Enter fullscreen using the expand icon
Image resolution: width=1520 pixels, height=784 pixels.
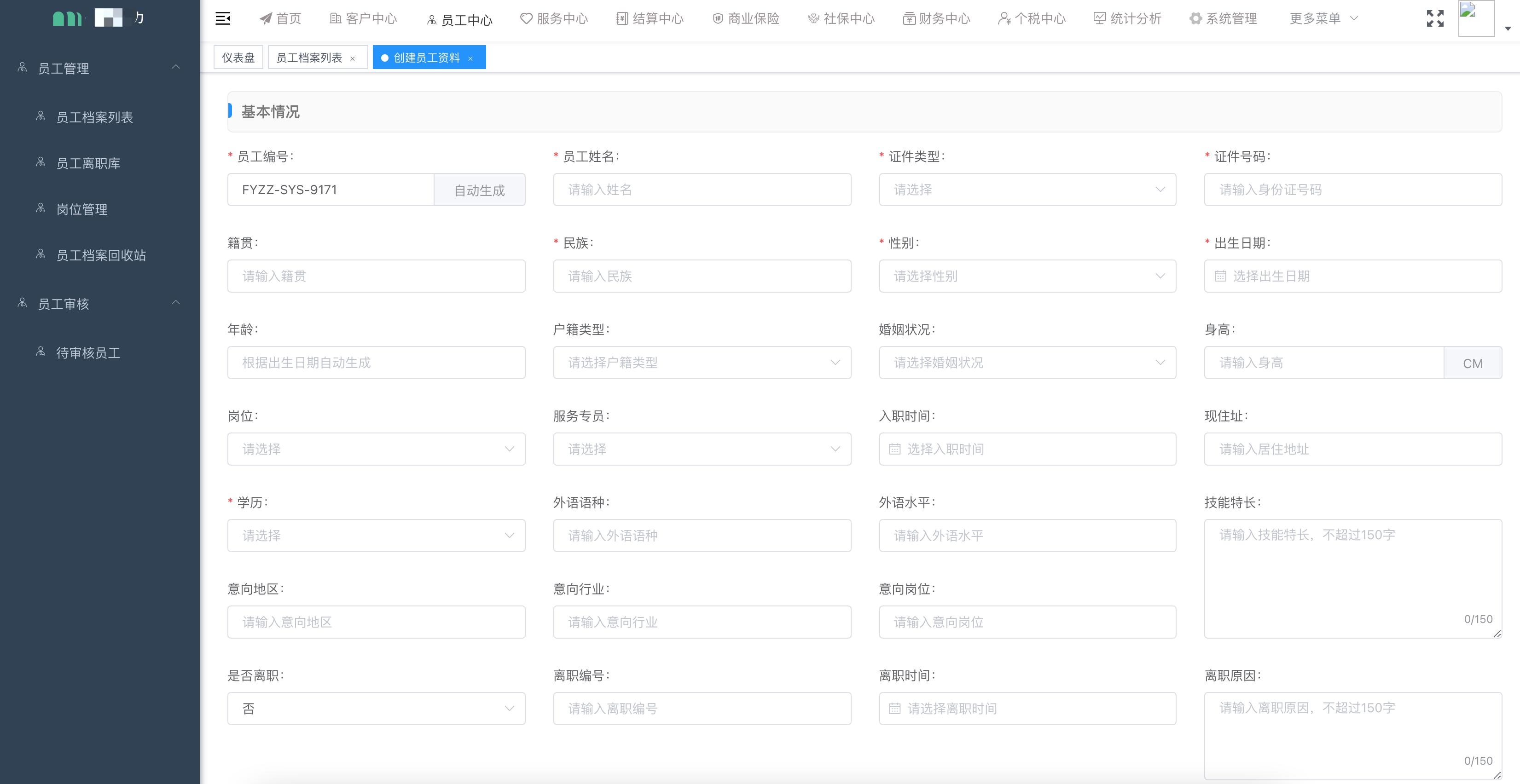1434,18
